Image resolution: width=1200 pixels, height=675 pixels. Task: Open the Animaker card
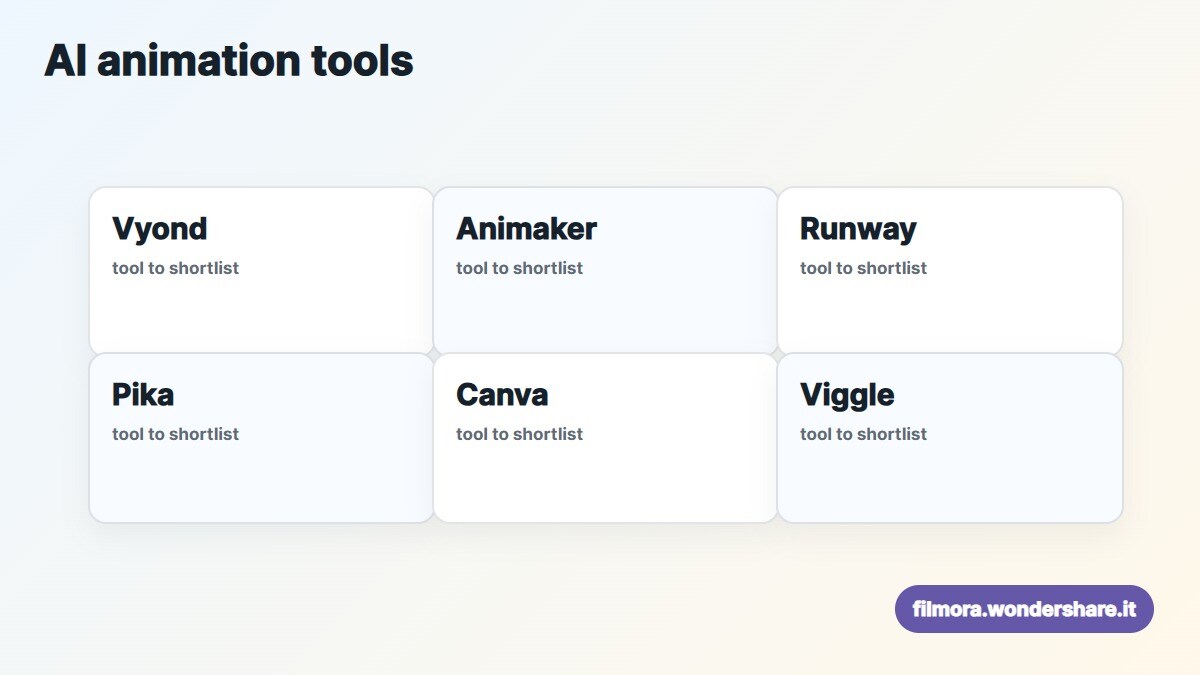point(606,271)
